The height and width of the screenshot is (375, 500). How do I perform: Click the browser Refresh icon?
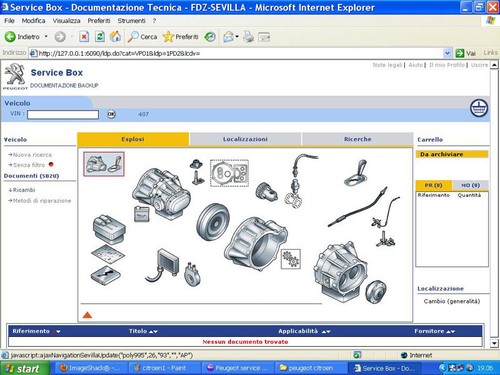tap(100, 37)
